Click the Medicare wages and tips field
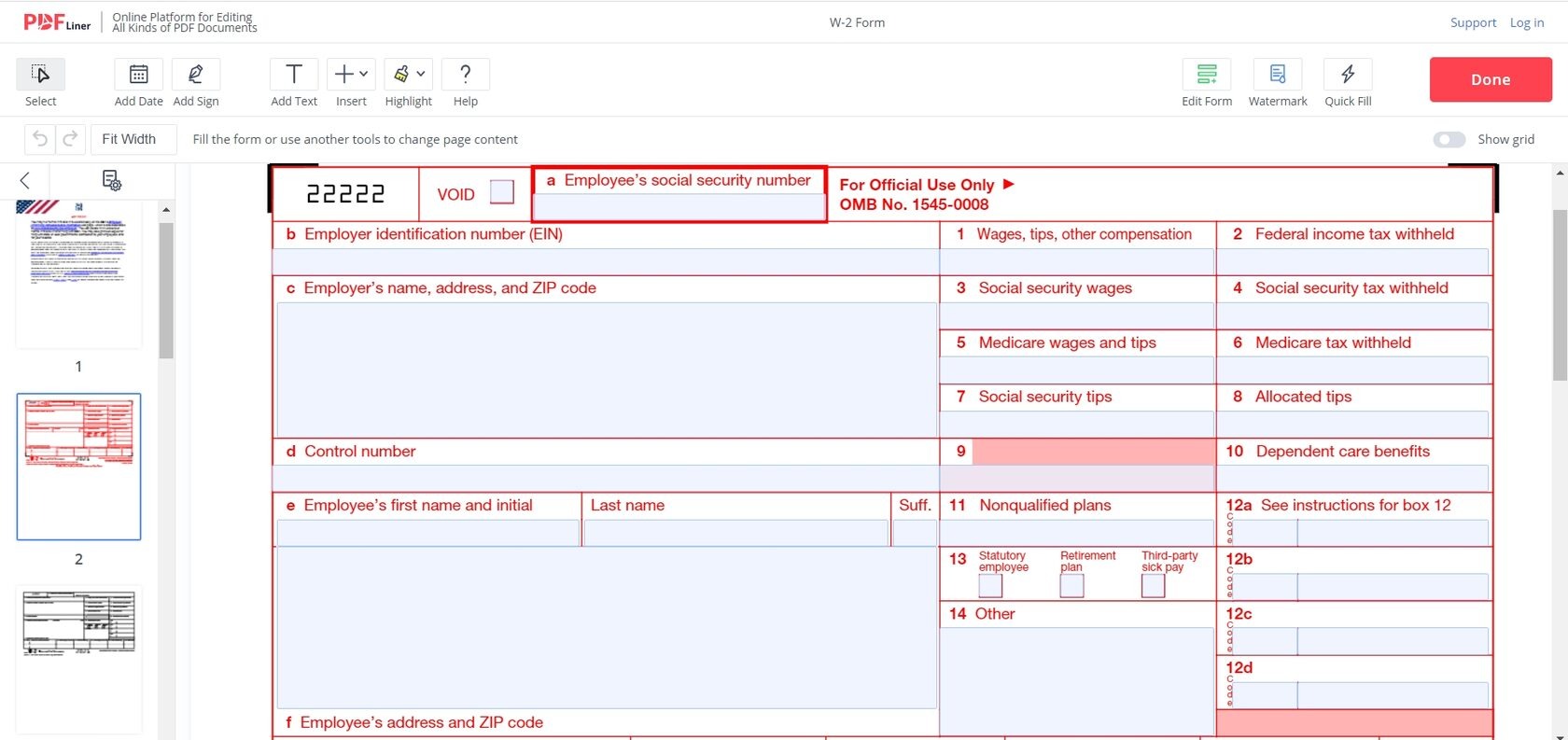This screenshot has height=740, width=1568. [1077, 370]
